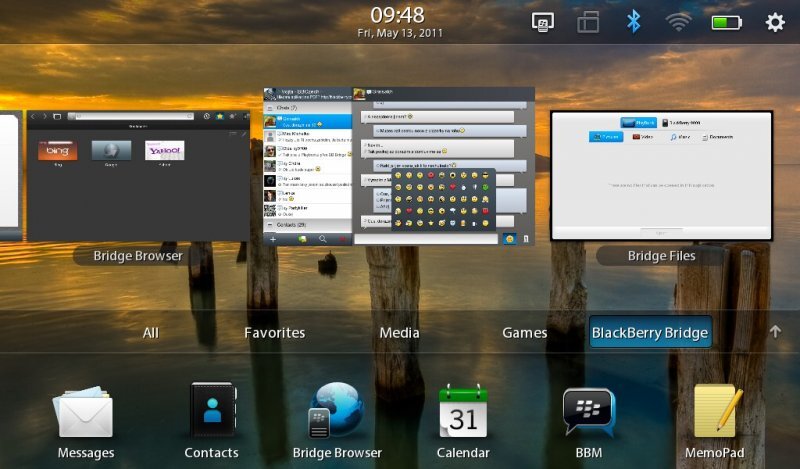The image size is (800, 469).
Task: Open the BlackBerry Bridge status icon
Action: pos(542,22)
